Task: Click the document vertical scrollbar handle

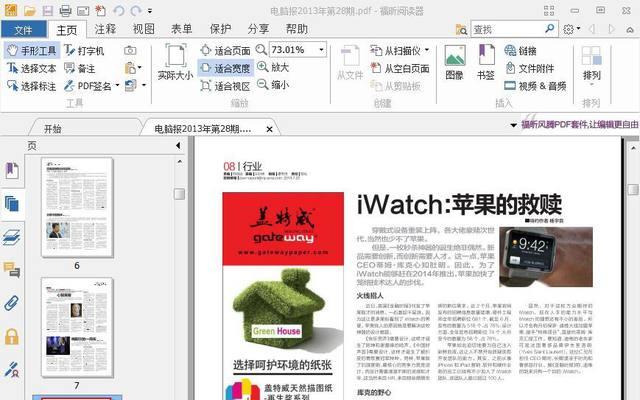Action: coord(633,189)
